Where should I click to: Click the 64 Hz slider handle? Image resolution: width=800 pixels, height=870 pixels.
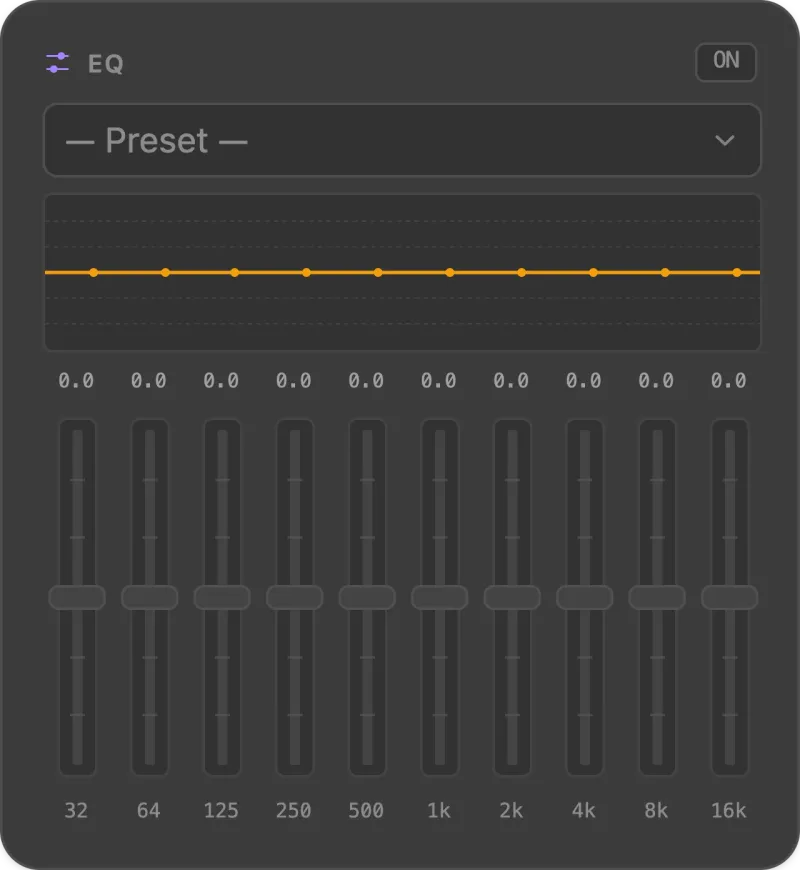point(150,598)
